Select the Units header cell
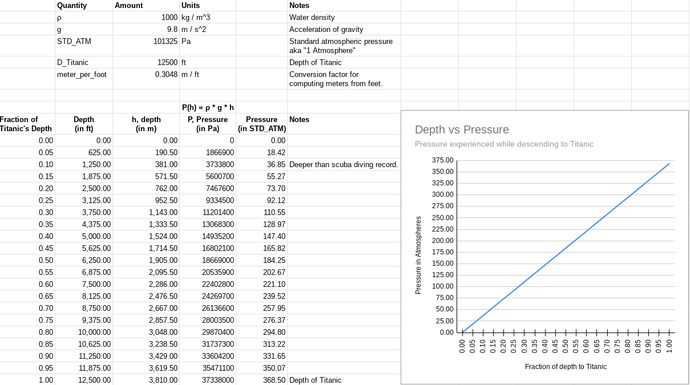Screen dimensions: 690x385 pyautogui.click(x=208, y=6)
